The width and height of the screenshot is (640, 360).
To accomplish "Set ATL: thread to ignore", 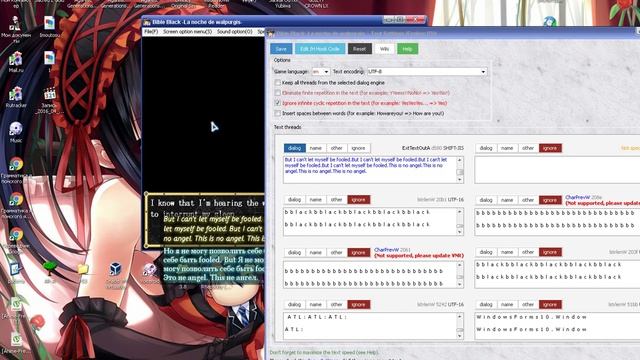I will tap(358, 304).
